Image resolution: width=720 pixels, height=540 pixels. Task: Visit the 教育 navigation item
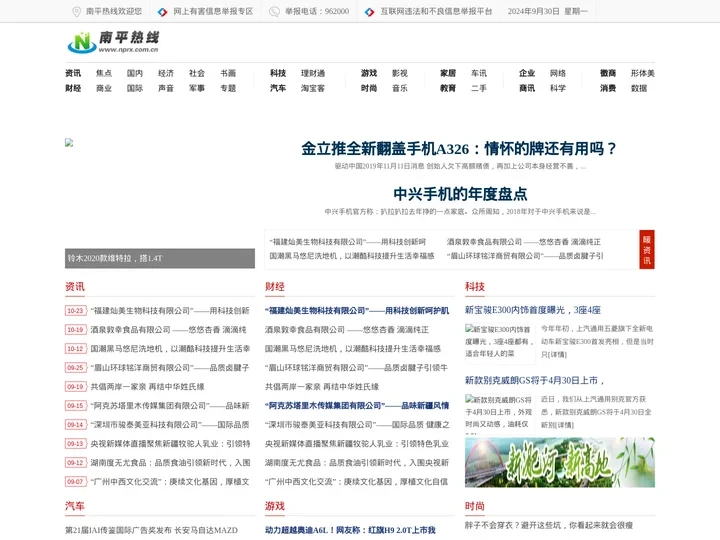(x=448, y=88)
